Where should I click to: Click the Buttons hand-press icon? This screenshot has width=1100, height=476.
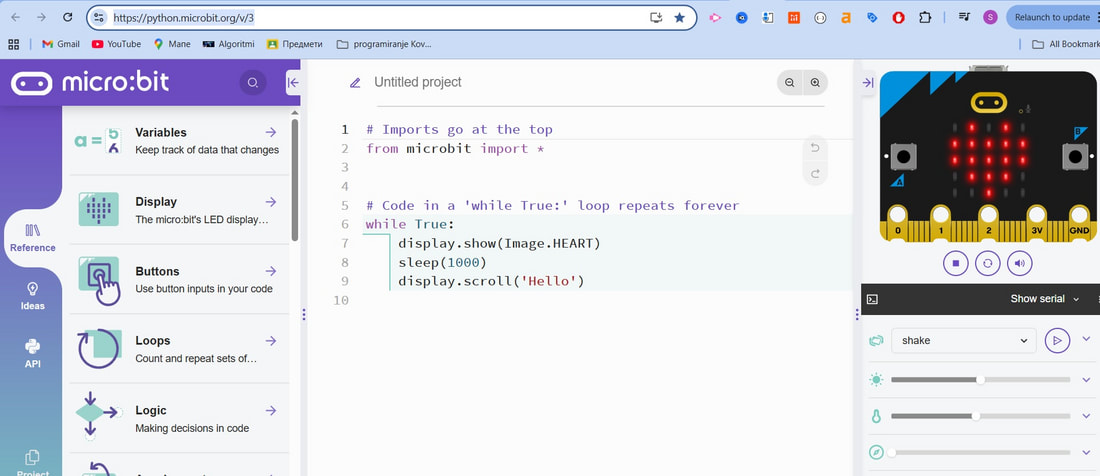(x=99, y=280)
